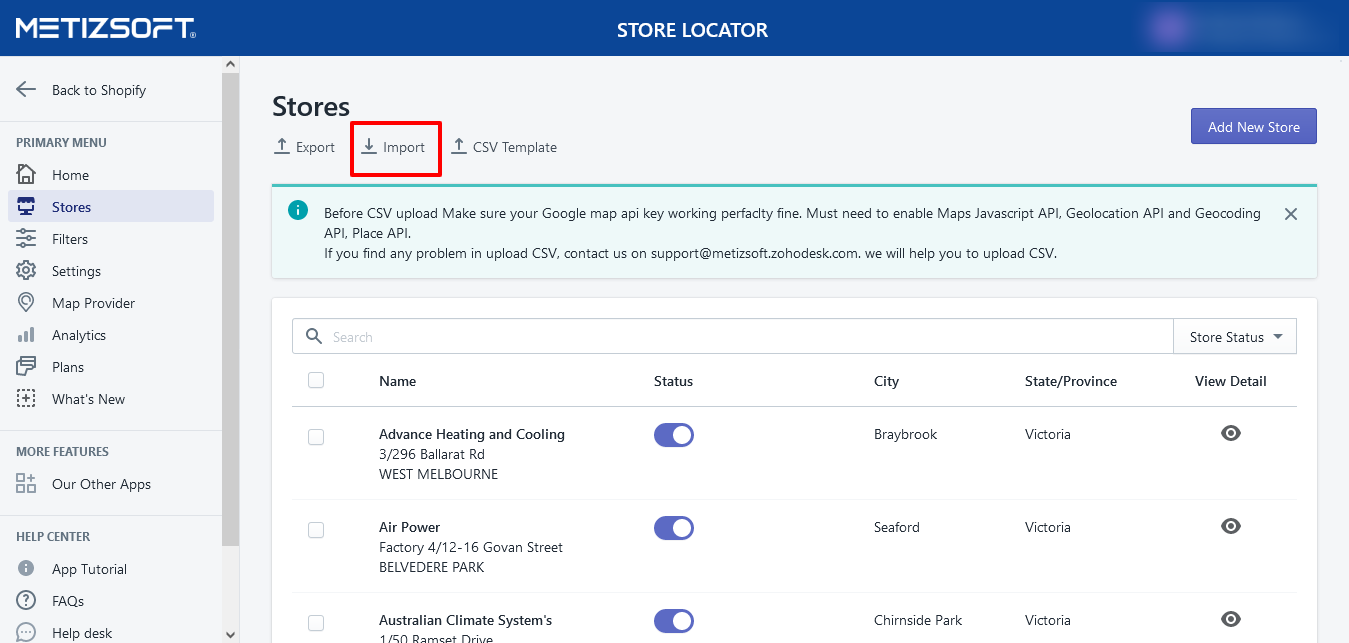1349x643 pixels.
Task: Open the Plans menu item
Action: [68, 367]
